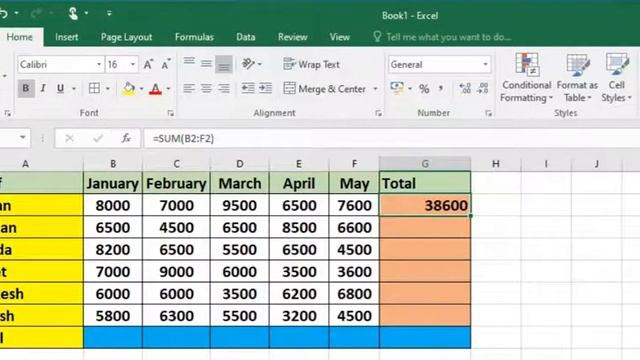Open the underline style dropdown arrow
This screenshot has height=360, width=640.
[74, 89]
